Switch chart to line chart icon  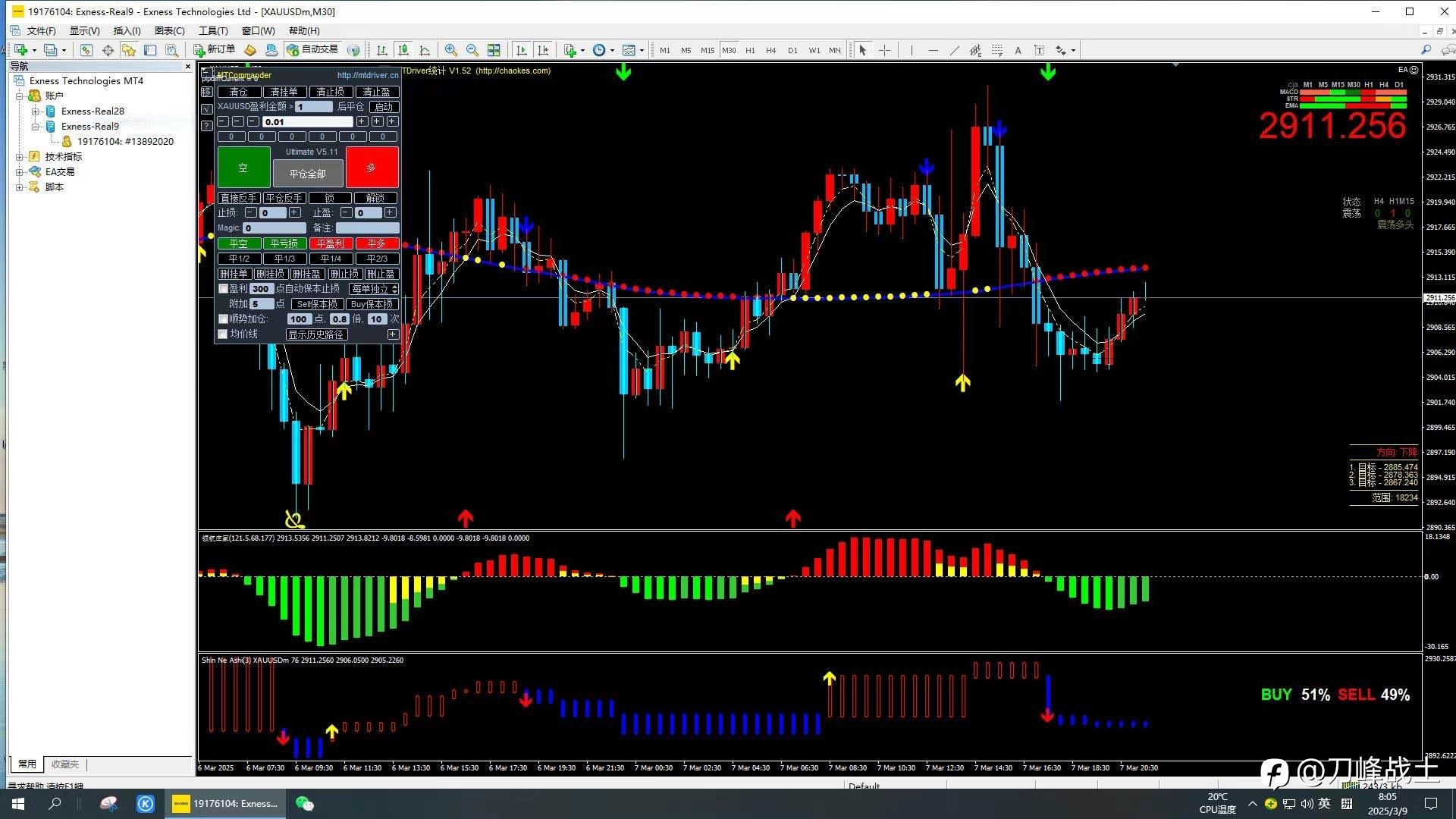[x=425, y=50]
